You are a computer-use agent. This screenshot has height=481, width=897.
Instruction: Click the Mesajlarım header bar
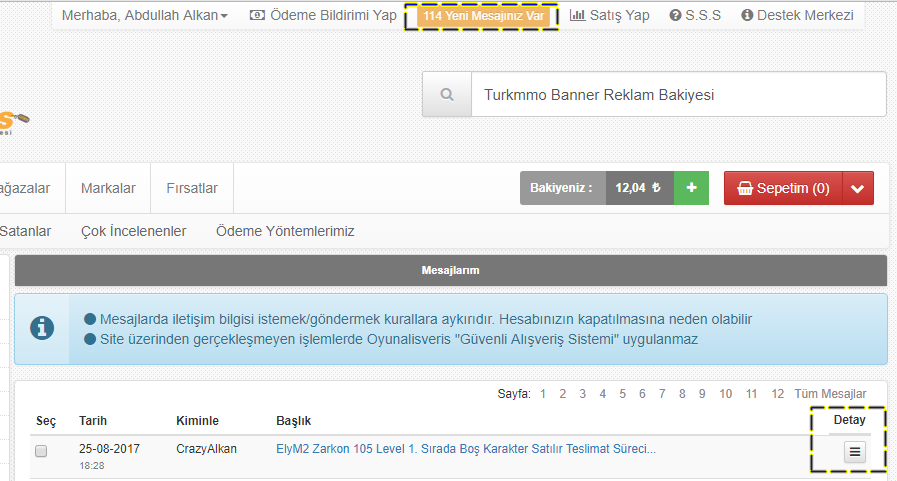click(x=451, y=271)
